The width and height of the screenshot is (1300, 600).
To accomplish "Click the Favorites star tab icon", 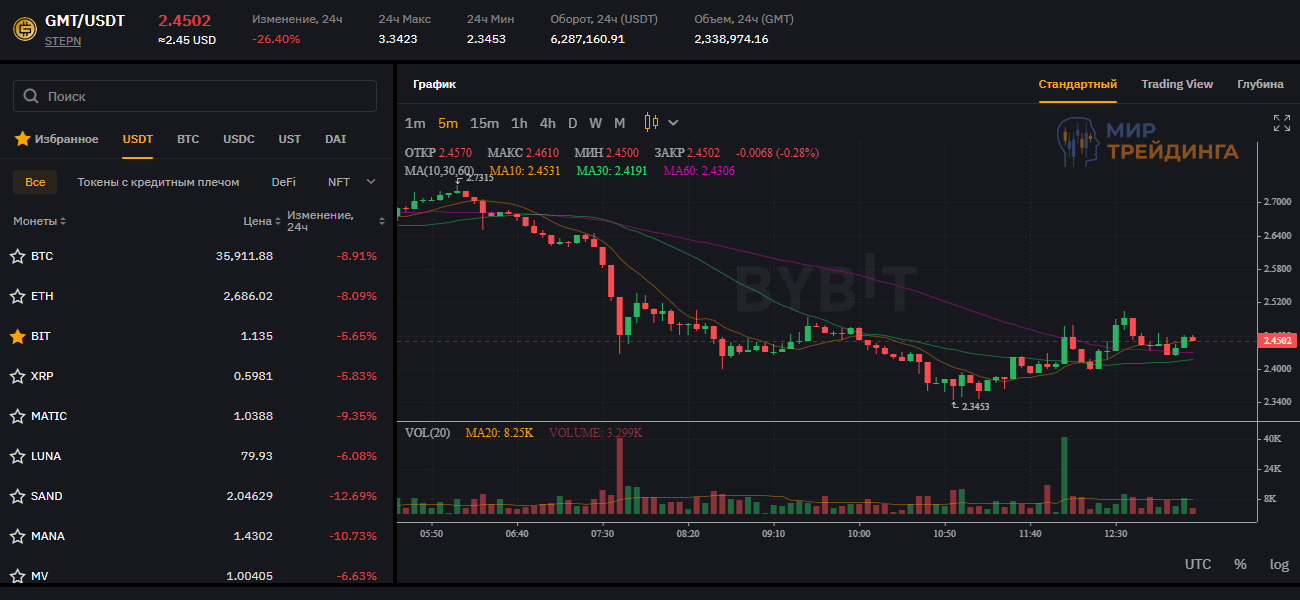I will tap(22, 139).
